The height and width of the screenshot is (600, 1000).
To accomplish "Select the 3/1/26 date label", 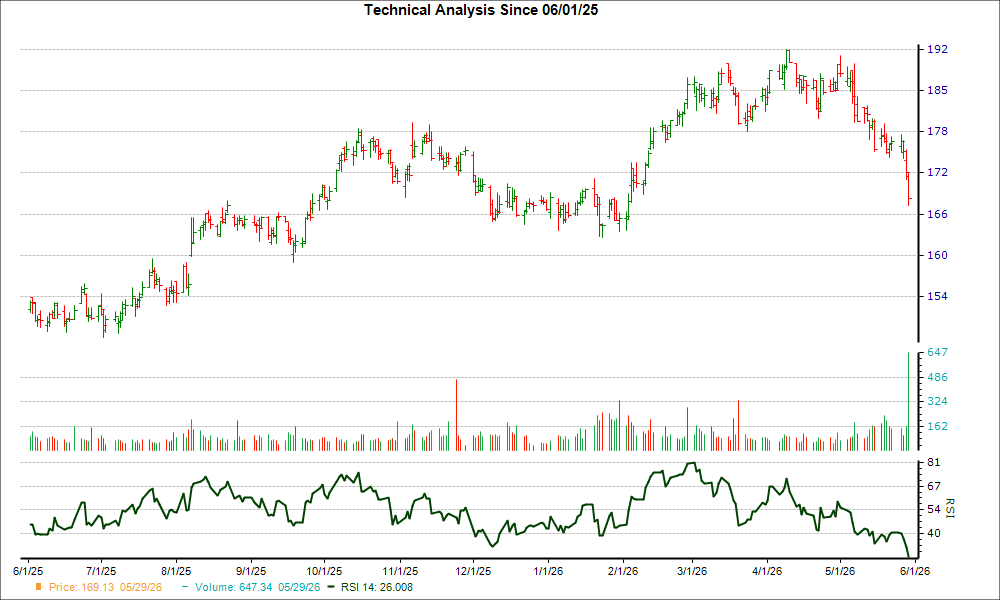I will (x=691, y=571).
